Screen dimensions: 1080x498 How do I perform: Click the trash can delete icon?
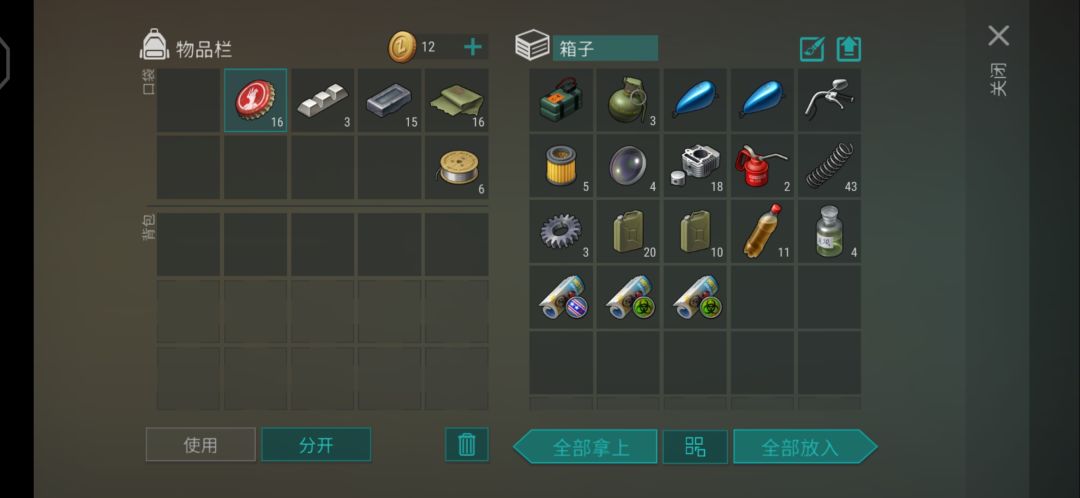point(467,444)
